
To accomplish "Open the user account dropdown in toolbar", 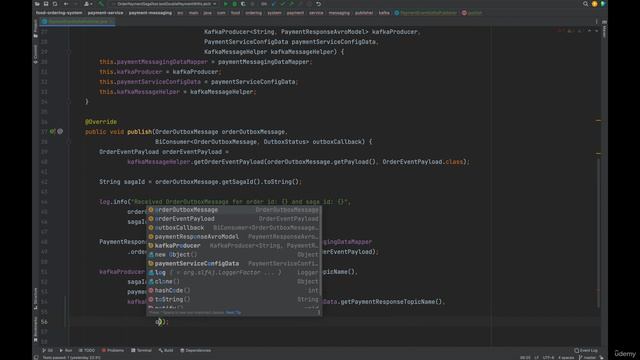I will [87, 4].
